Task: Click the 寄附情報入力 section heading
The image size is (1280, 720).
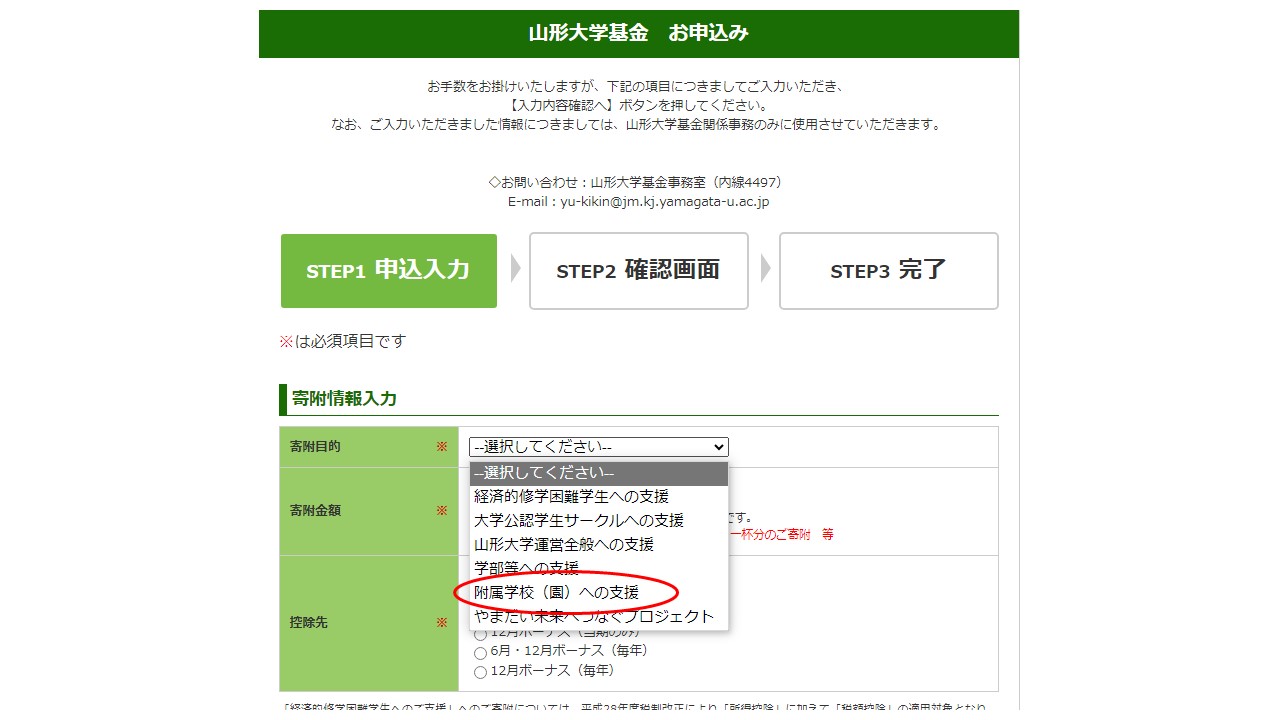Action: click(x=344, y=399)
